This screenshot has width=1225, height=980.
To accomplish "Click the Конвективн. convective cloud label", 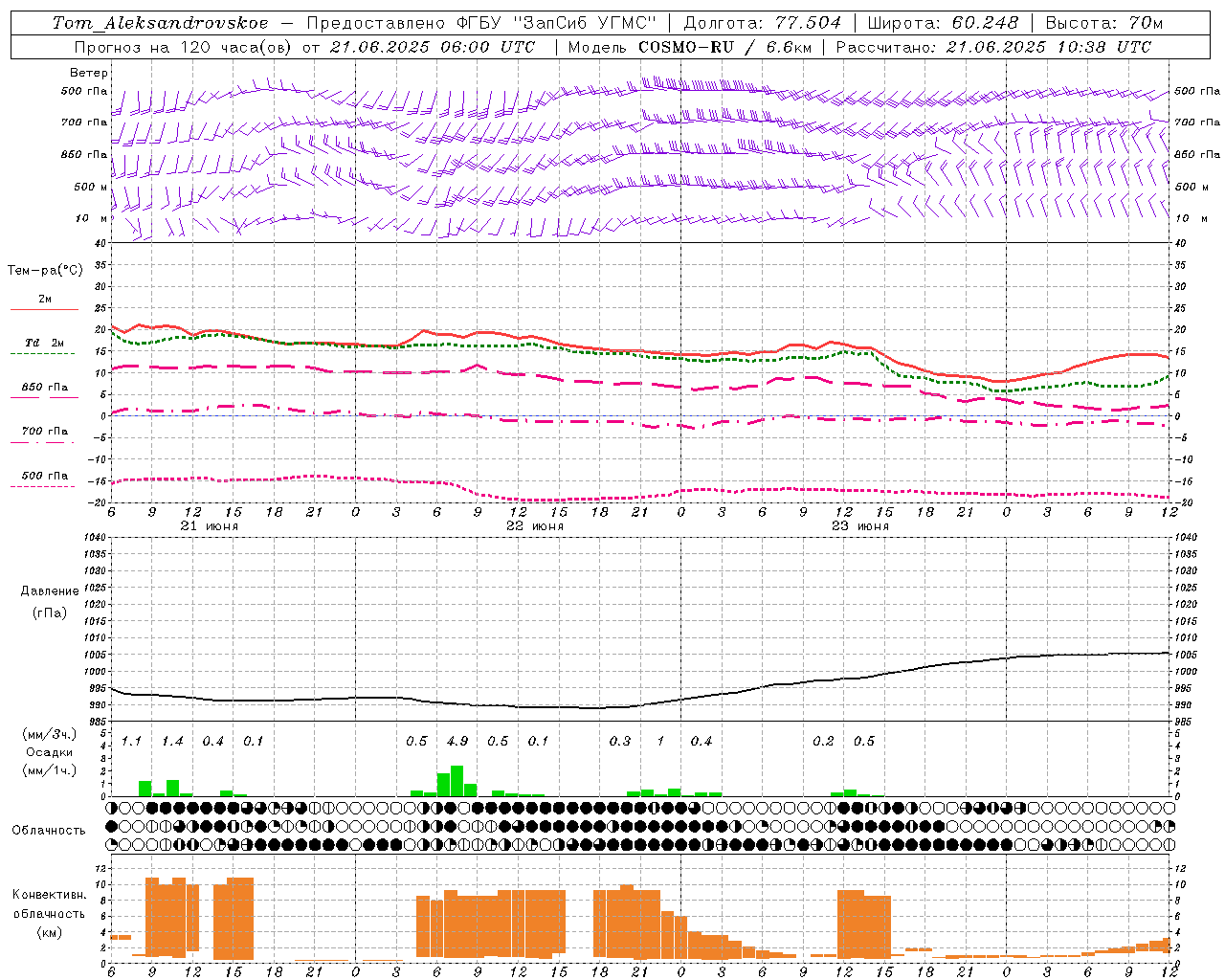I will [x=49, y=895].
